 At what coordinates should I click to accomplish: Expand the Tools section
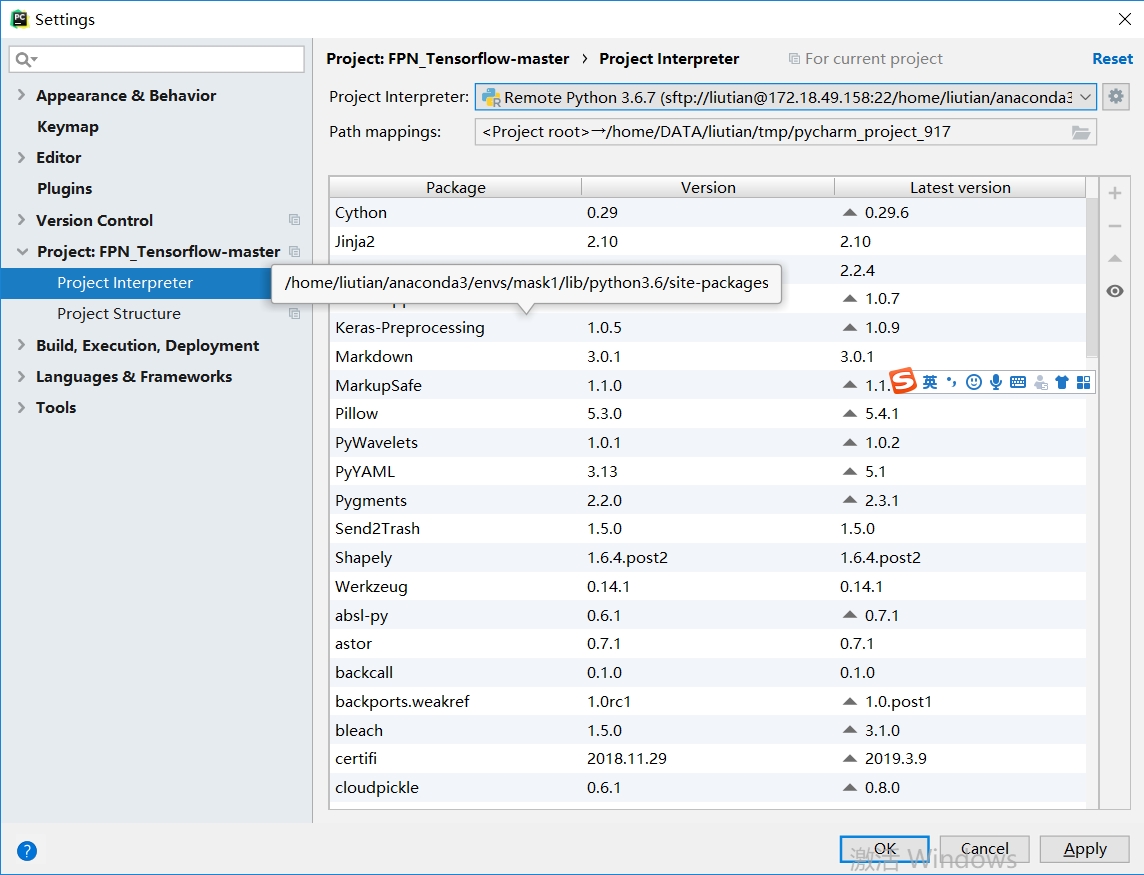tap(21, 407)
